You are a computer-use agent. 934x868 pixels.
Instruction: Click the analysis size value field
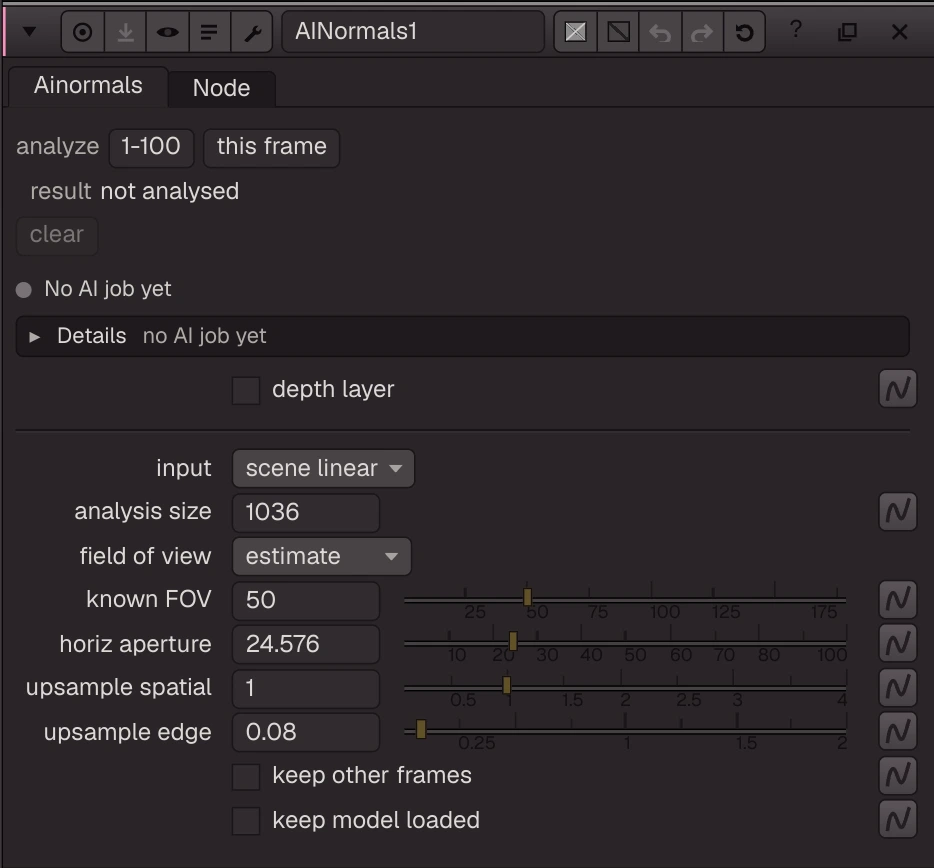coord(306,512)
